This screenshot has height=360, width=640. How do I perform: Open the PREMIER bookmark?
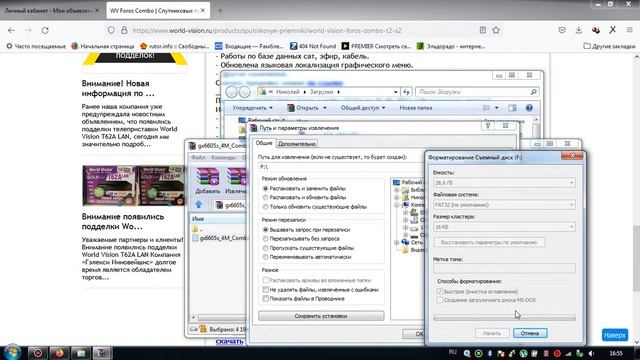[376, 46]
